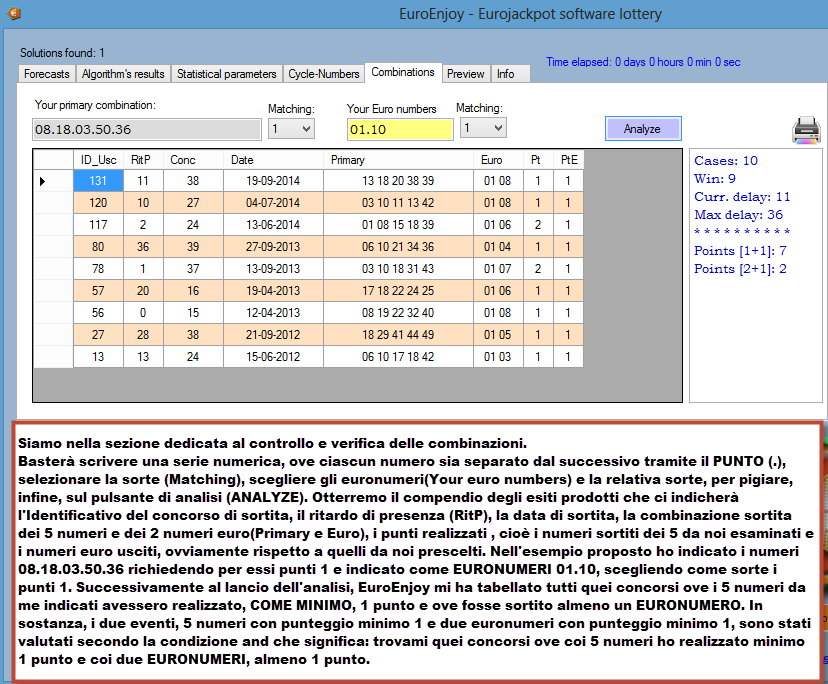This screenshot has height=684, width=828.
Task: Switch to Algorithm's results tab
Action: pyautogui.click(x=123, y=74)
